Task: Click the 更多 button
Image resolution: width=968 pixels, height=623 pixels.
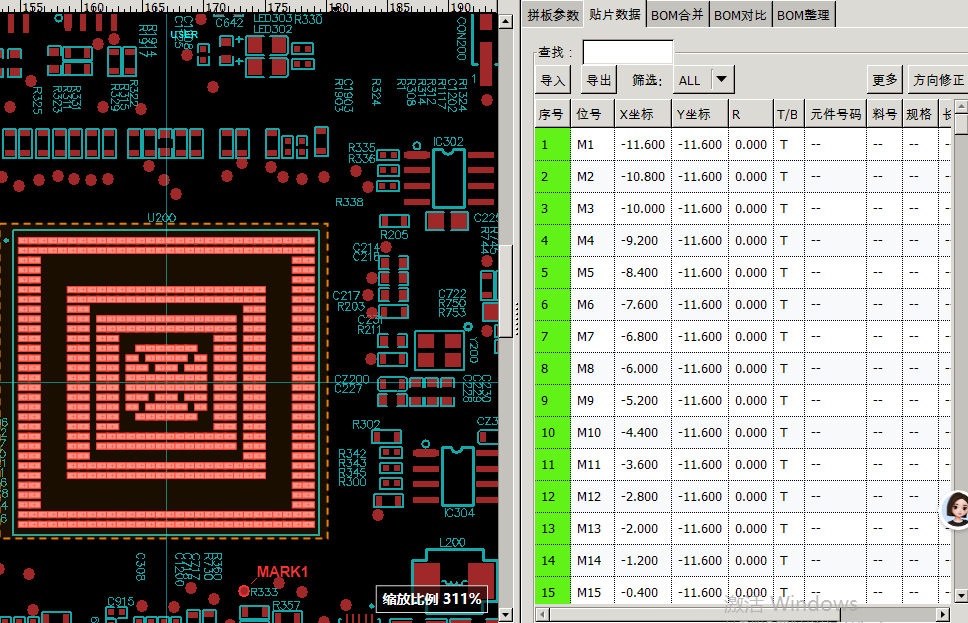Action: (885, 80)
